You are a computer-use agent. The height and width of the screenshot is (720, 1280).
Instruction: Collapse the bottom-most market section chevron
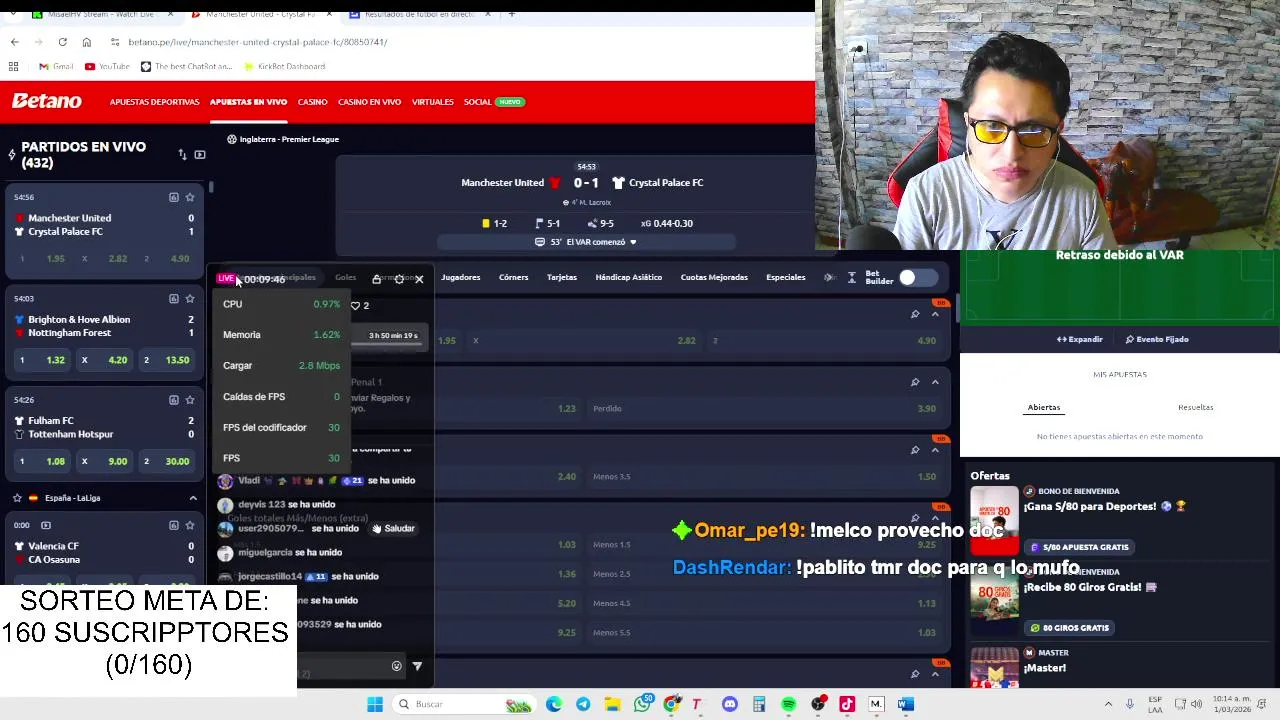935,674
